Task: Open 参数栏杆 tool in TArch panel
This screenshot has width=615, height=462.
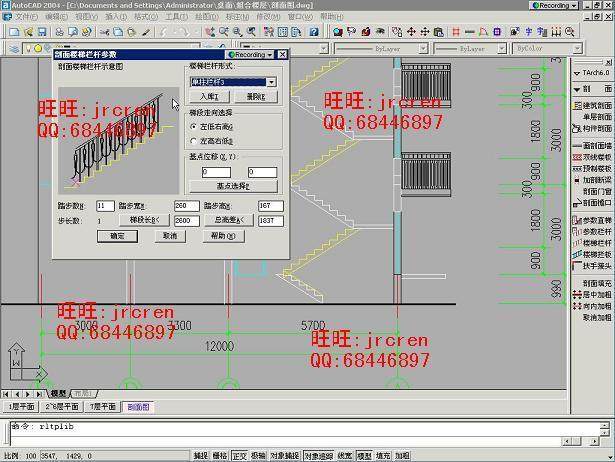Action: [592, 232]
